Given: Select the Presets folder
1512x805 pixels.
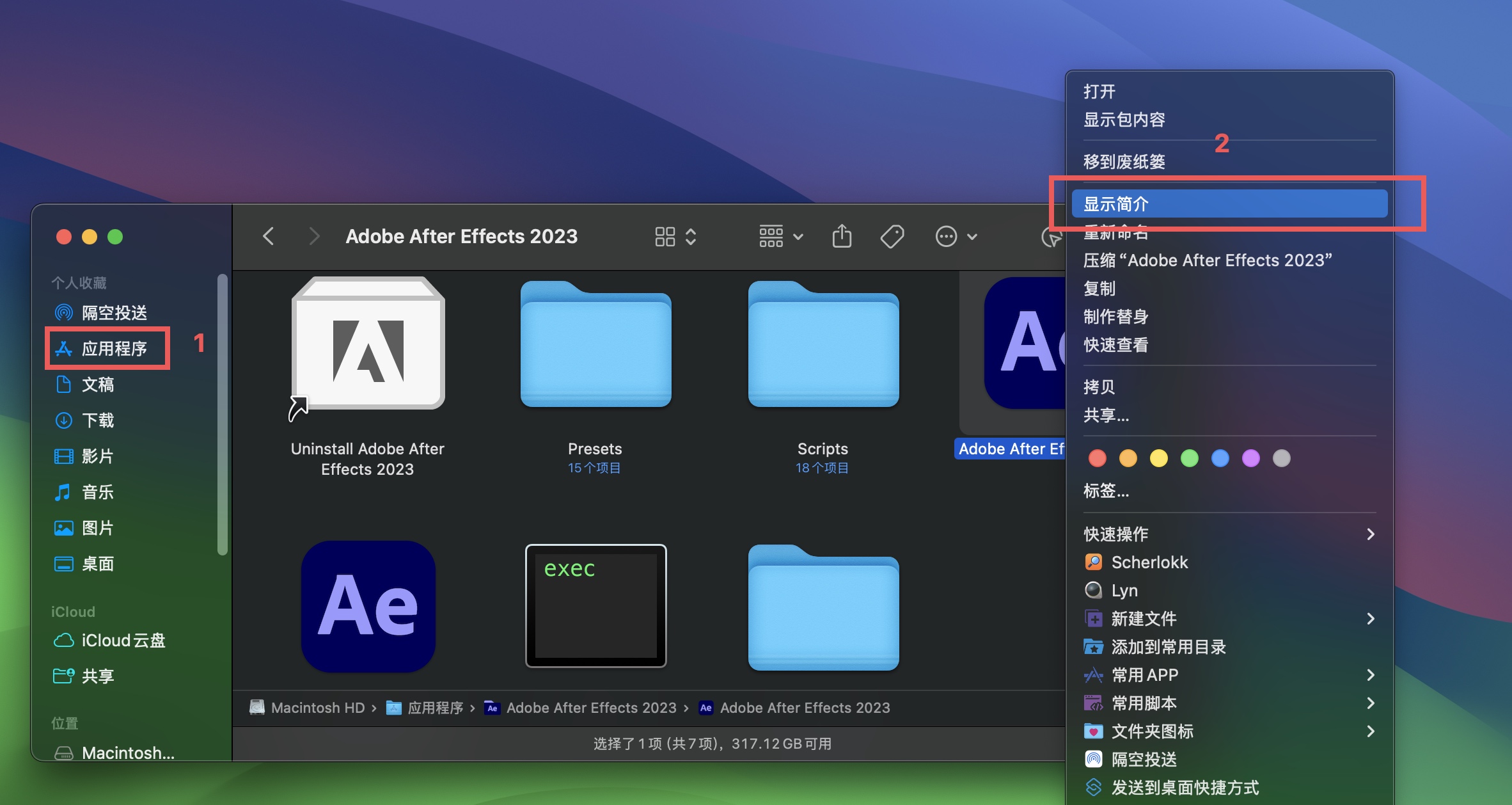Looking at the screenshot, I should pyautogui.click(x=595, y=344).
